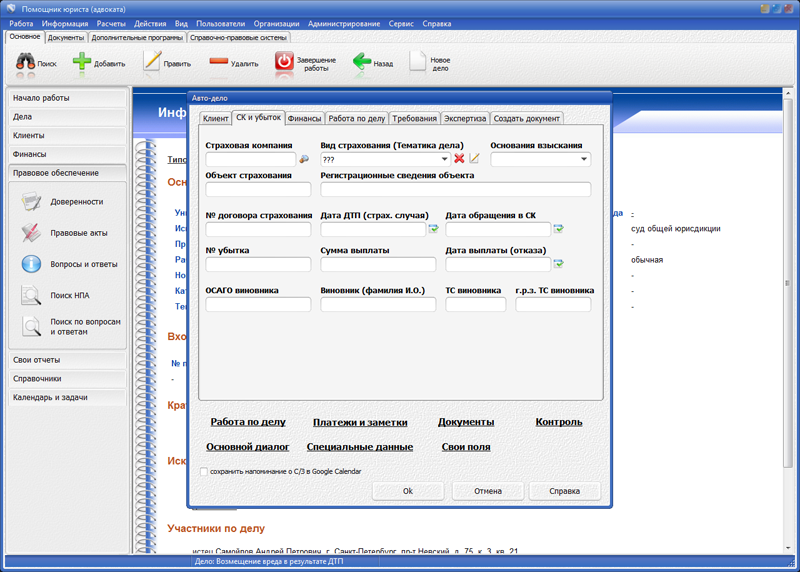The image size is (800, 572).
Task: Click into the Сумма выплаты field
Action: [378, 264]
